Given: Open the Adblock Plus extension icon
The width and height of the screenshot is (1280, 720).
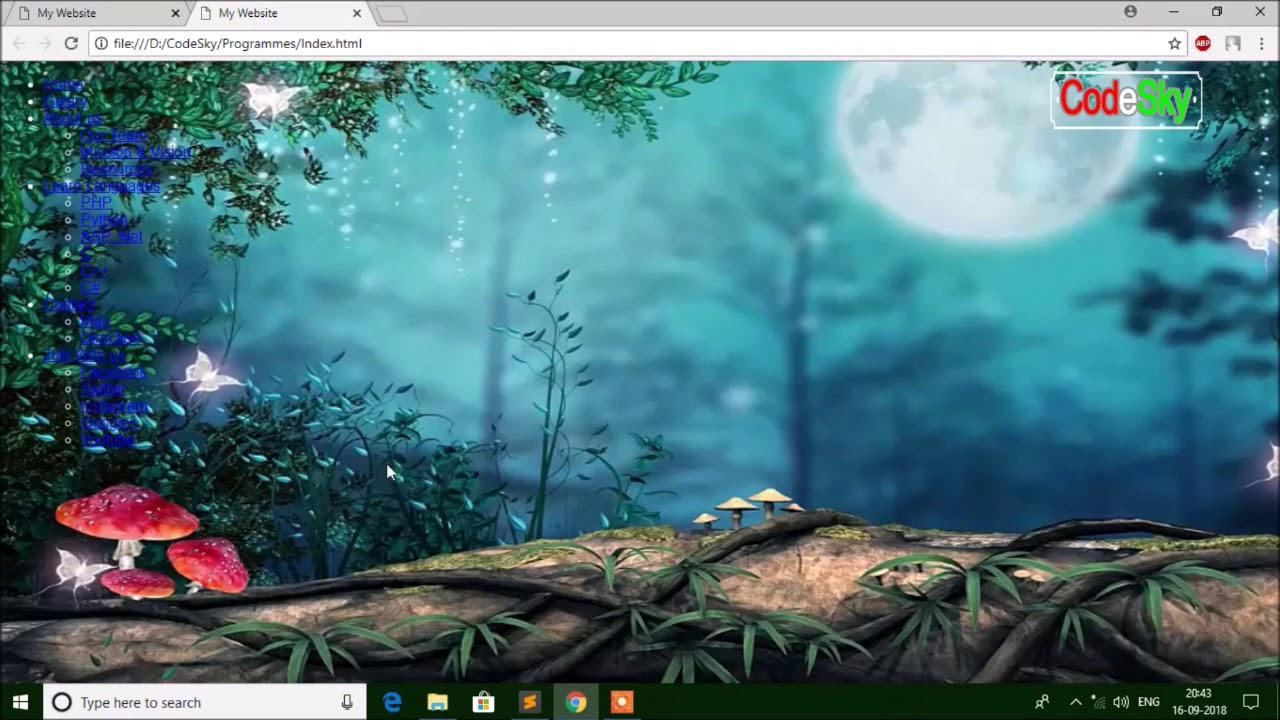Looking at the screenshot, I should (x=1203, y=43).
